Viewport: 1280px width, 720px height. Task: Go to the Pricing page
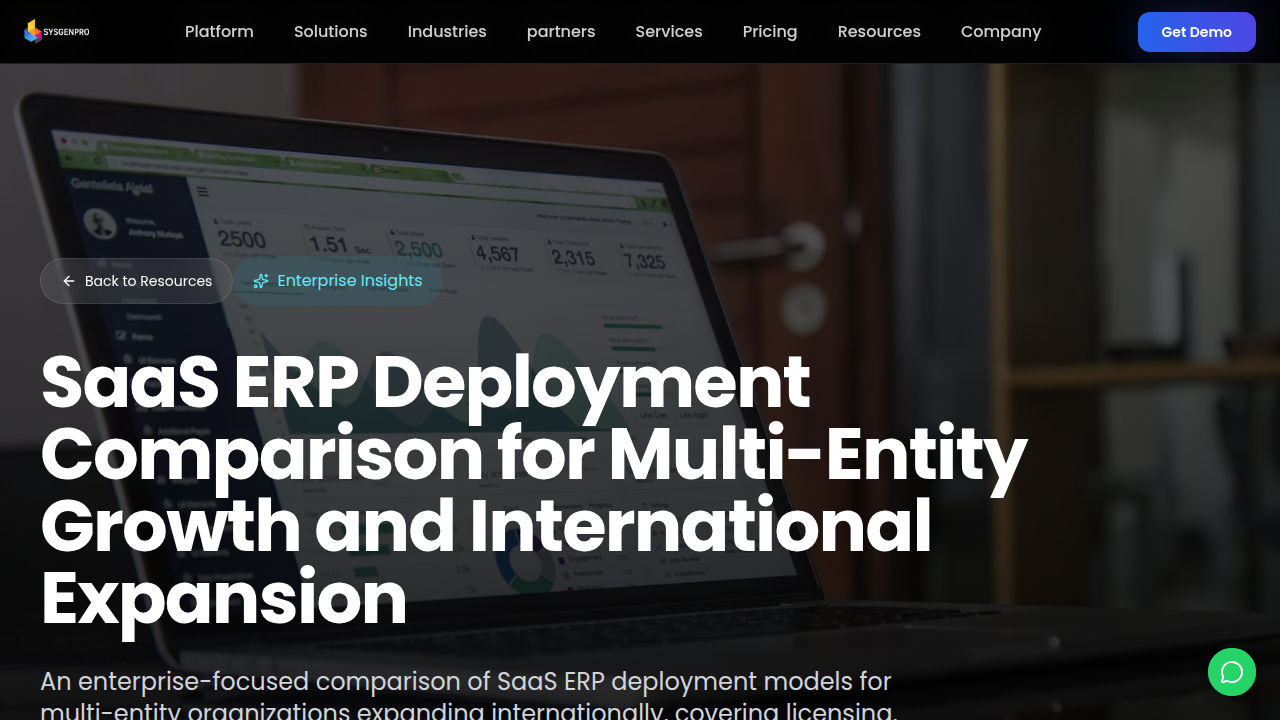point(770,32)
